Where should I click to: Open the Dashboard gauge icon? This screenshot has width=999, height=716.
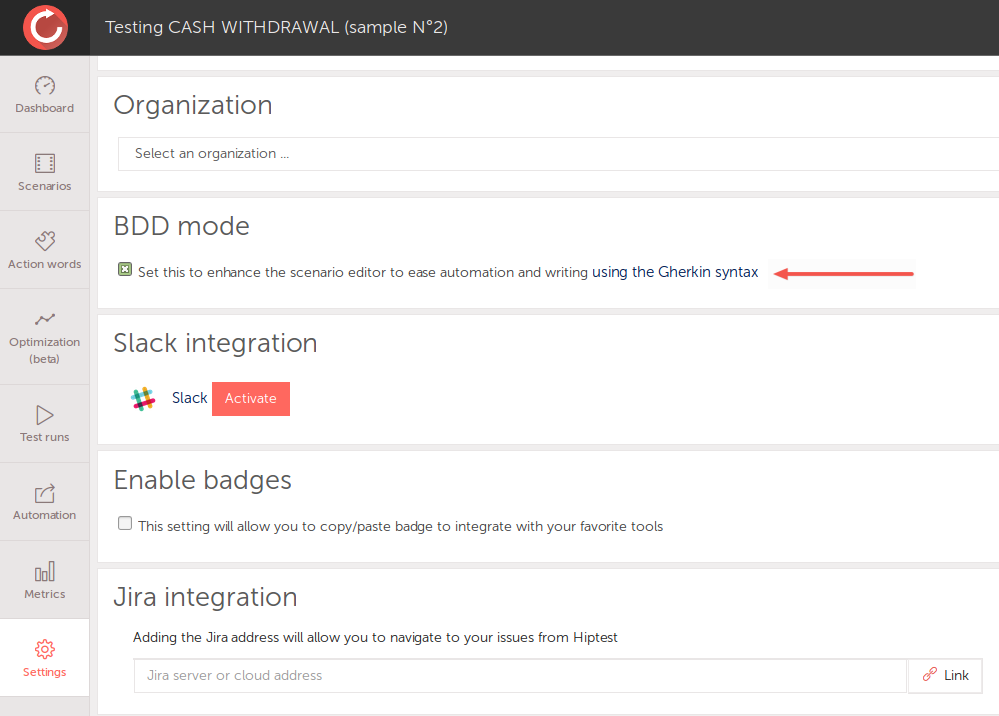45,85
